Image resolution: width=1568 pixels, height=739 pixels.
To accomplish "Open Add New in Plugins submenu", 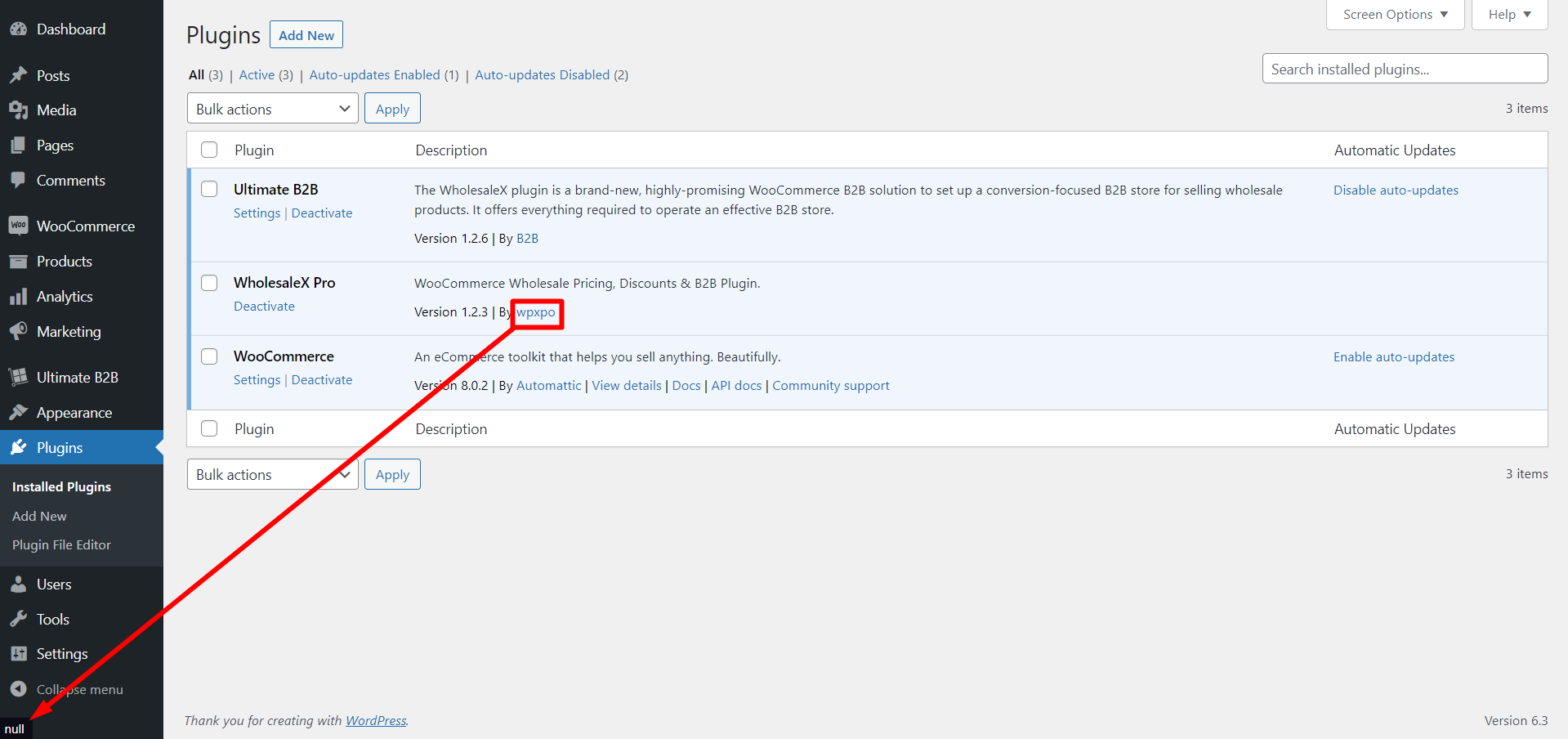I will (x=39, y=517).
